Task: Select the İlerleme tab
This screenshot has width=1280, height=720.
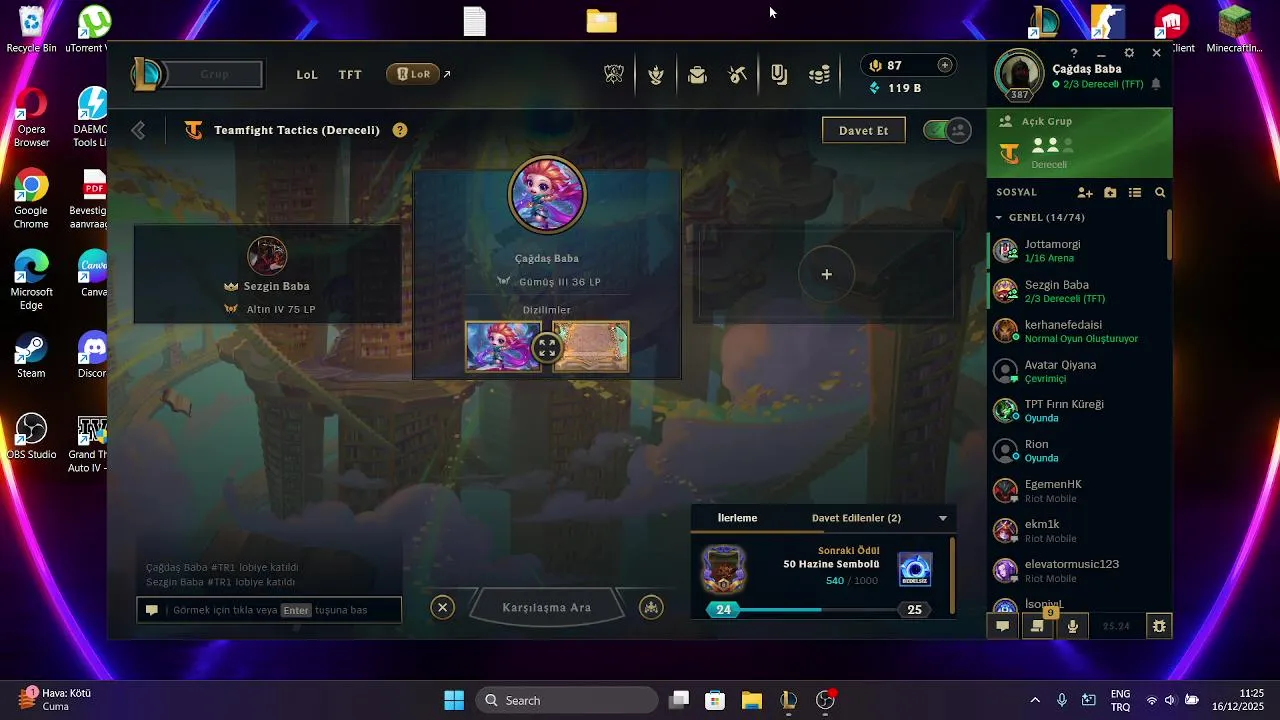Action: coord(737,518)
